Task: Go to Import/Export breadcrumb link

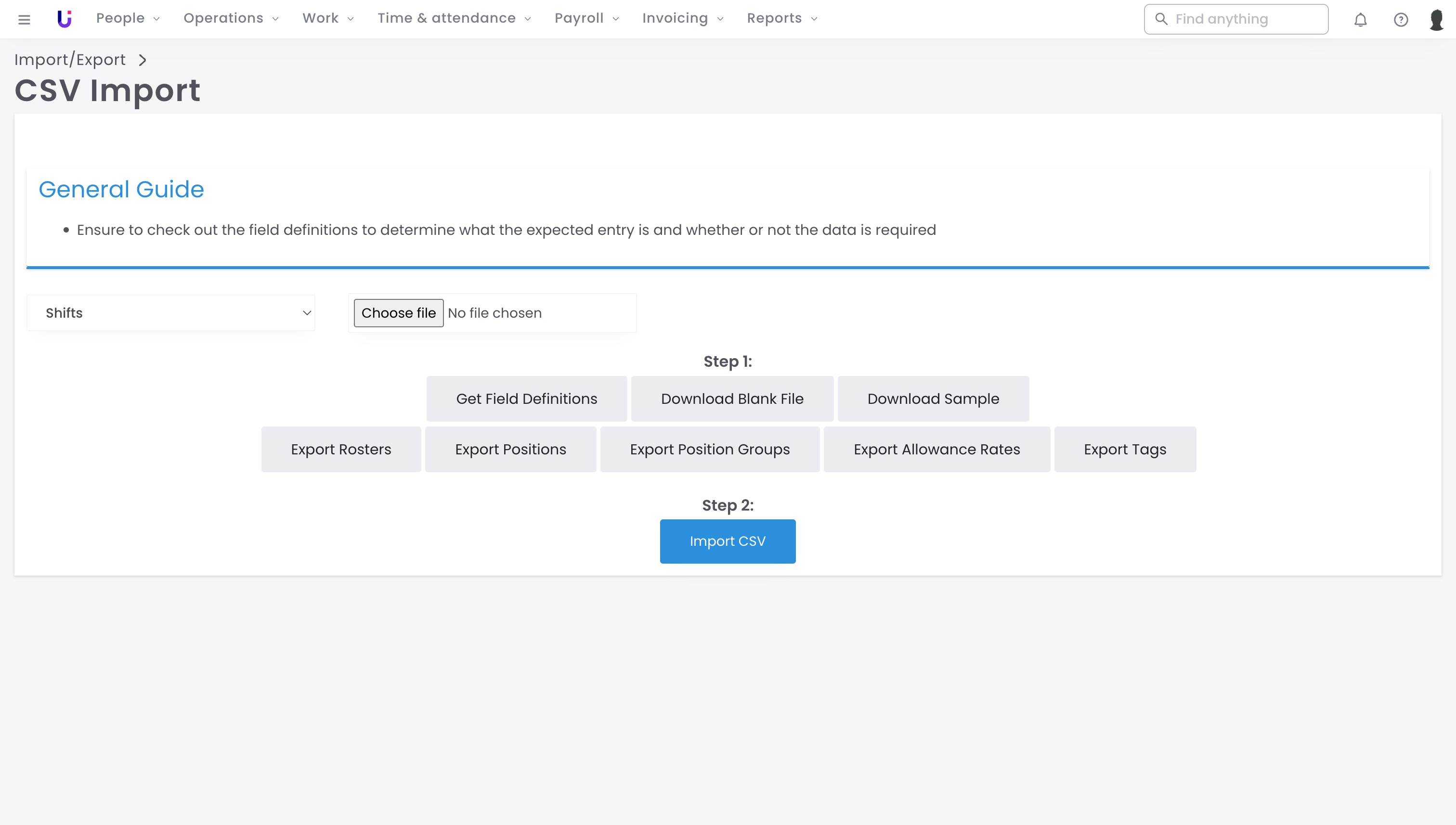Action: (70, 60)
